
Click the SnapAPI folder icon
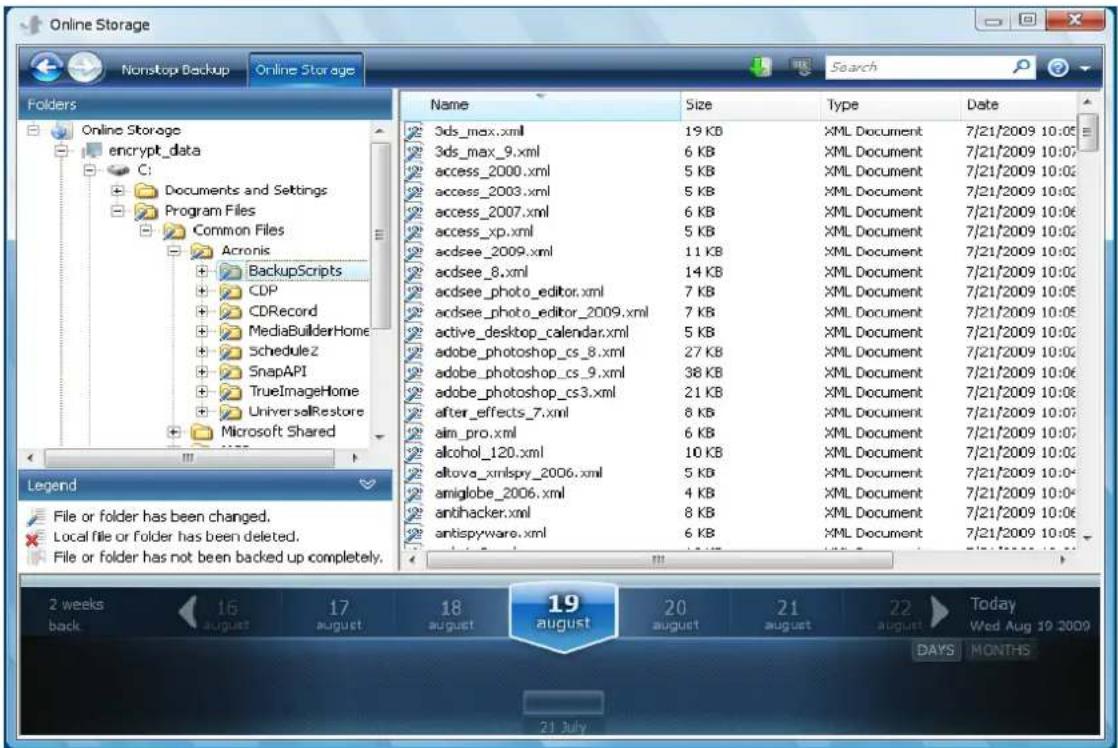(230, 372)
